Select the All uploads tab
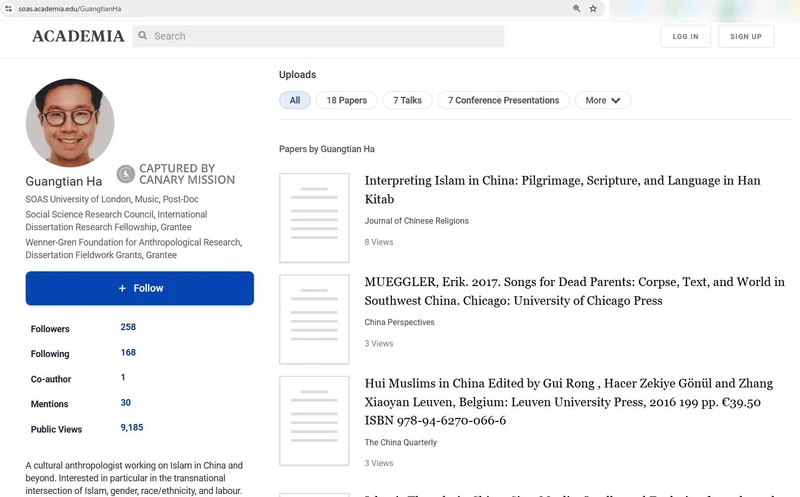The height and width of the screenshot is (497, 800). (295, 100)
